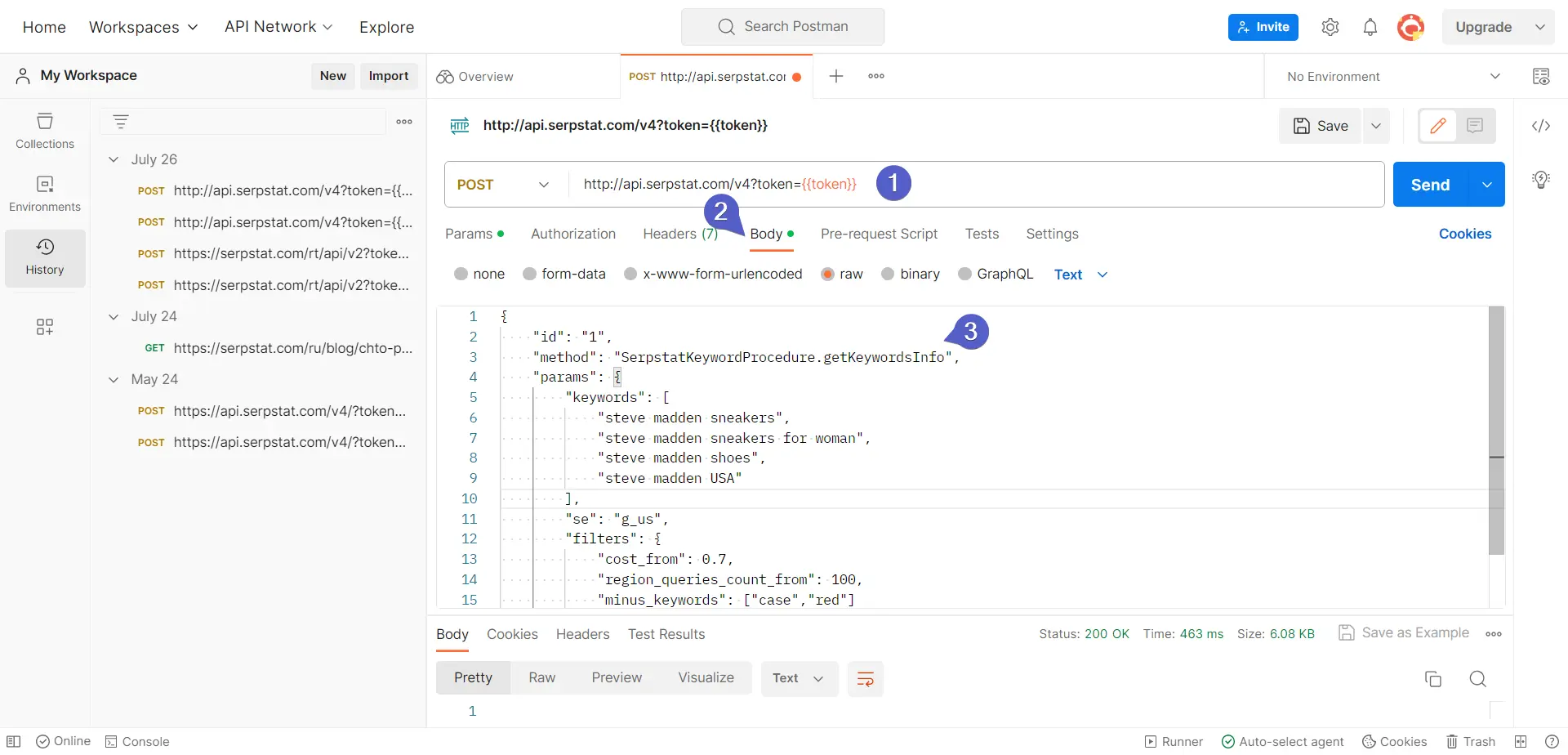Open the history panel more options ellipsis

click(x=404, y=122)
